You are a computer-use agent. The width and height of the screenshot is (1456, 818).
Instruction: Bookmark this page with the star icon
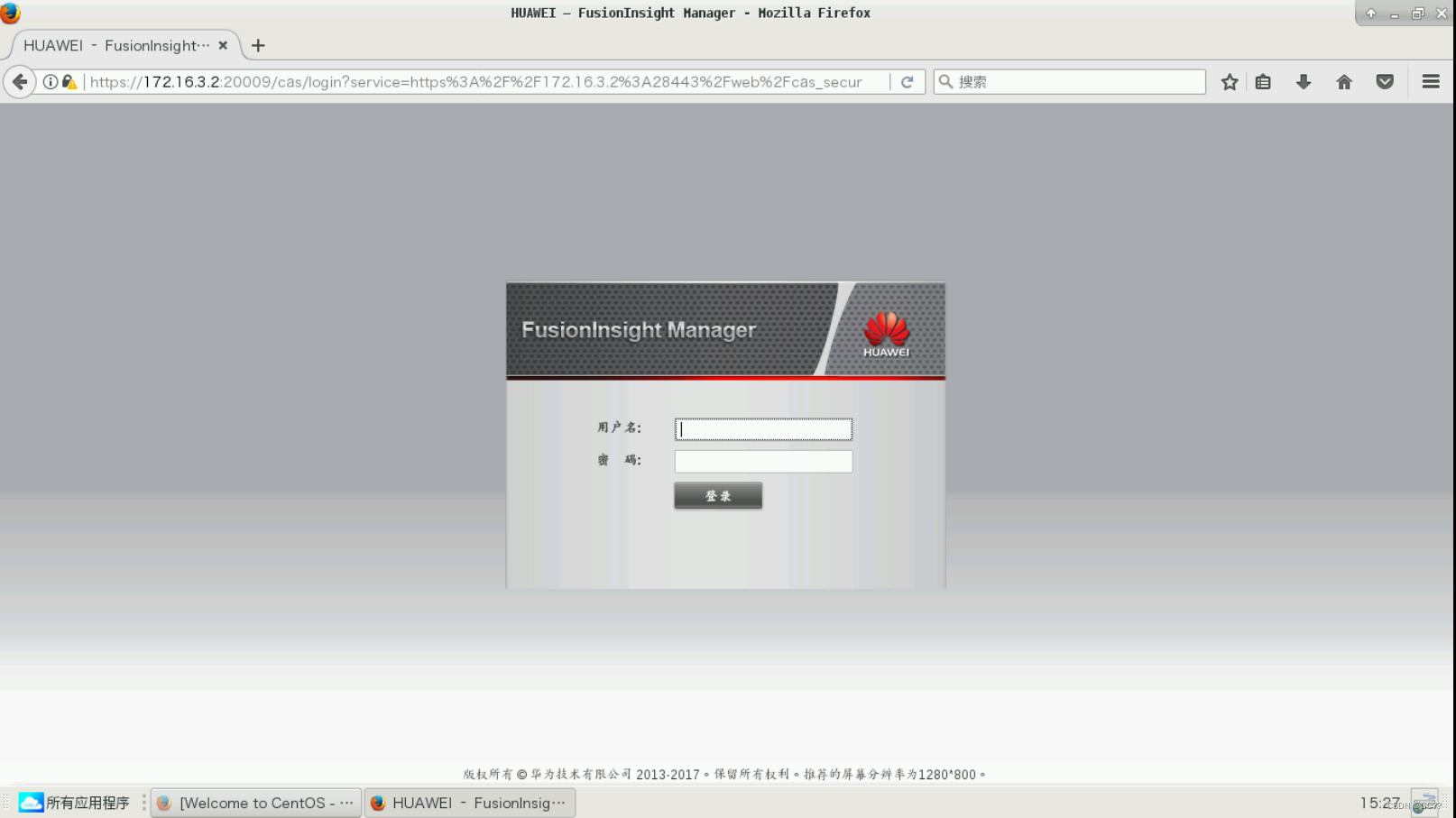click(x=1230, y=82)
